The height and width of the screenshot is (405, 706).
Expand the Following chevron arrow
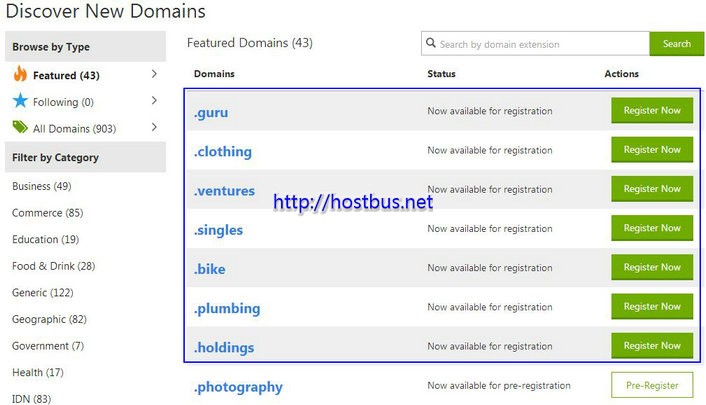(154, 101)
